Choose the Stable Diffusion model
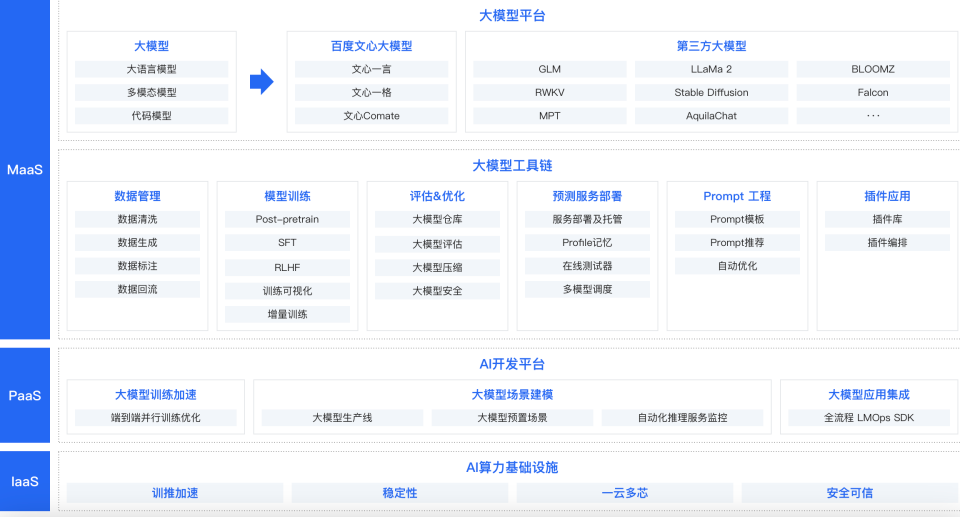 tap(711, 92)
